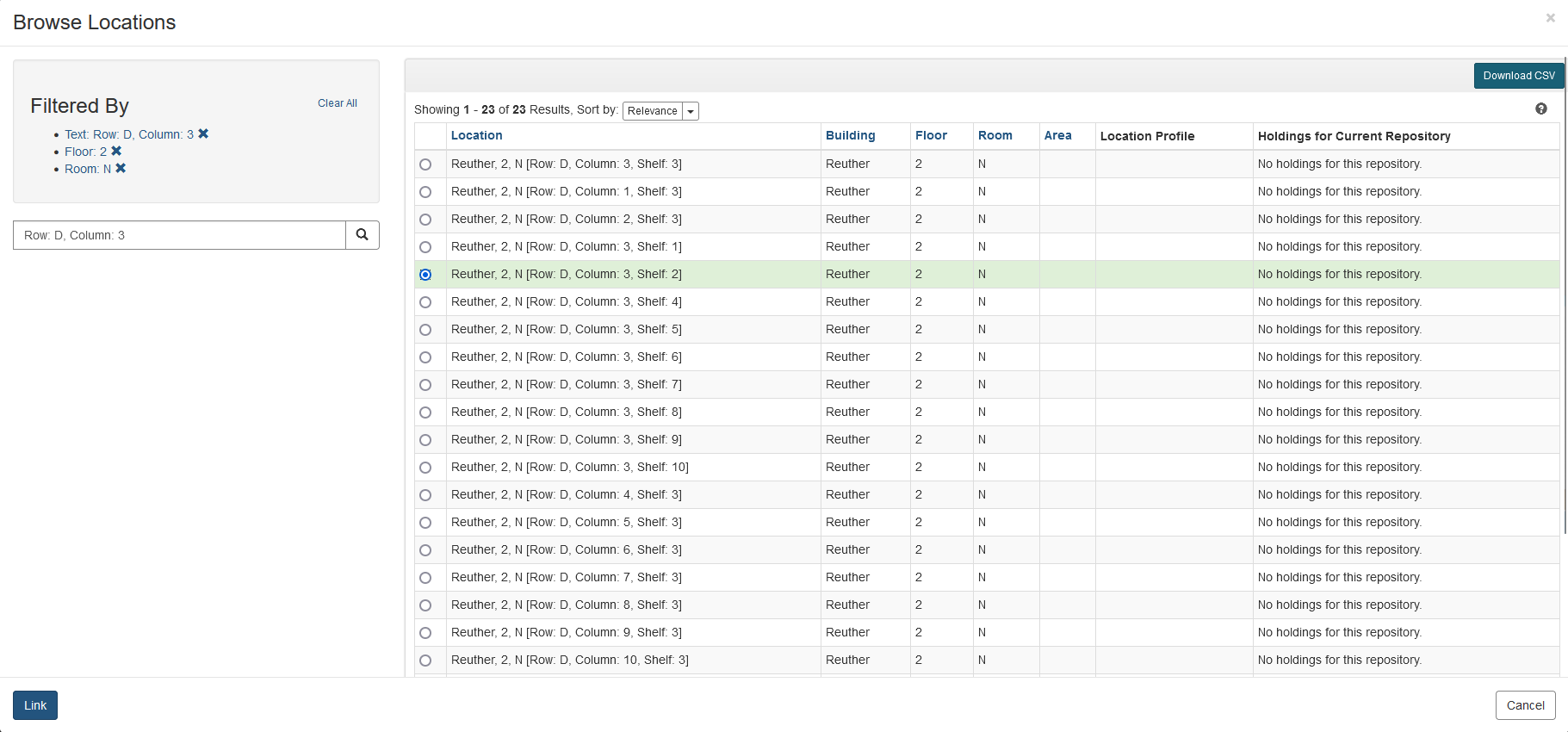The width and height of the screenshot is (1568, 732).
Task: Sort by the Room column header
Action: [995, 136]
